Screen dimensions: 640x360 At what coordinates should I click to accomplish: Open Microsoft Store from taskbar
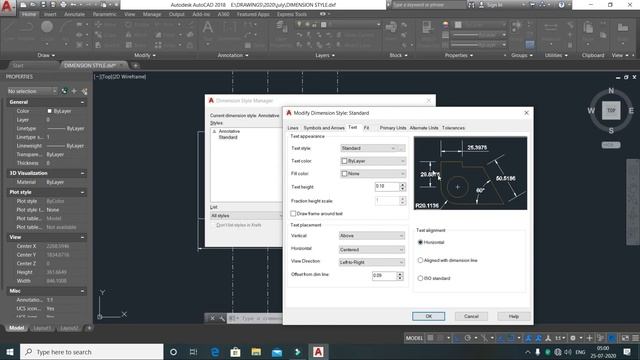[x=235, y=352]
